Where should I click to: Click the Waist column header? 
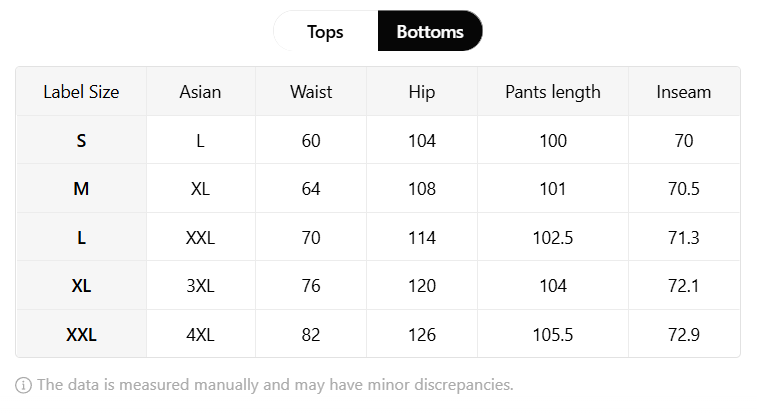point(311,92)
